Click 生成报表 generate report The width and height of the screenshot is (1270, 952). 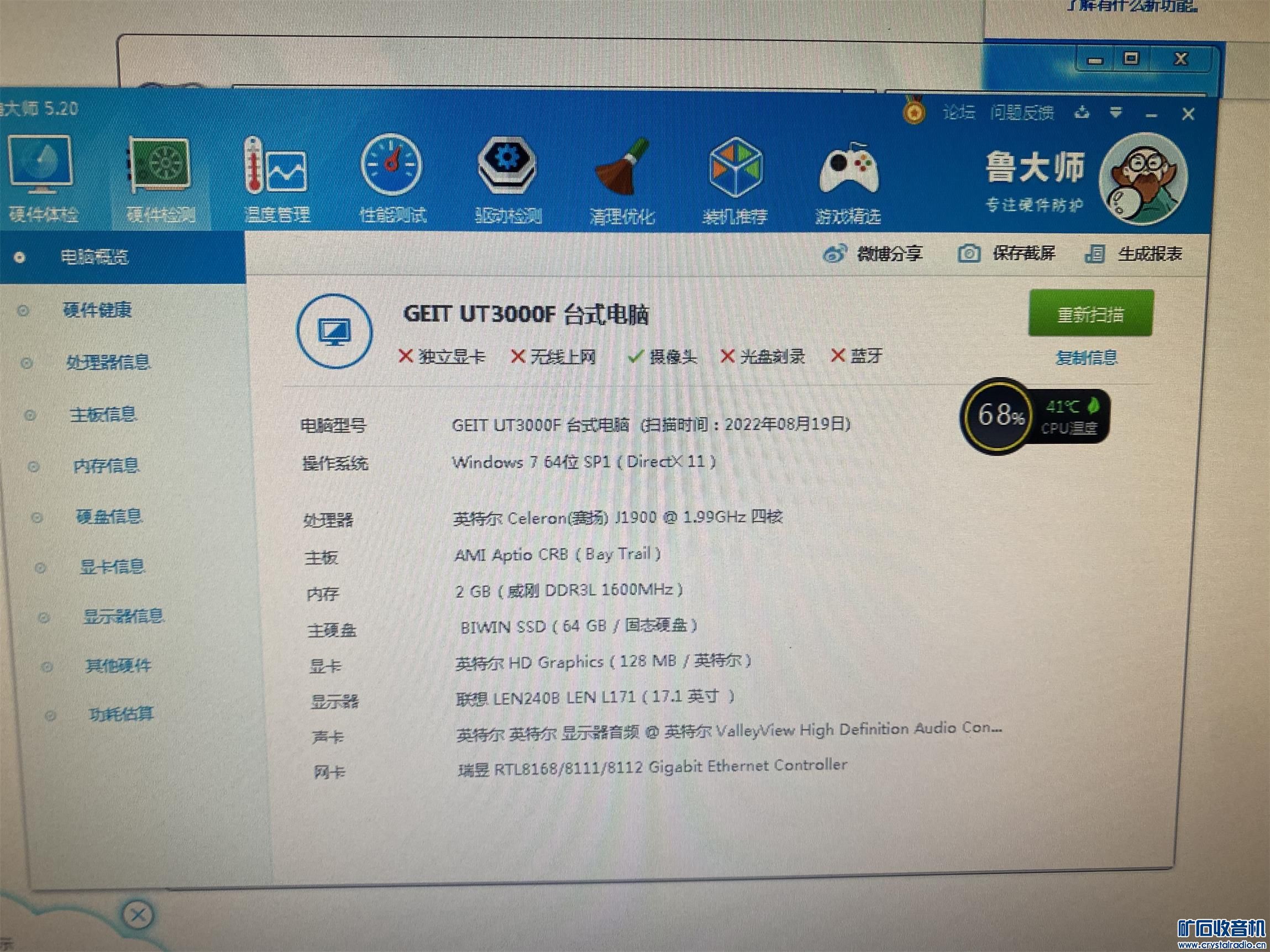click(1133, 254)
